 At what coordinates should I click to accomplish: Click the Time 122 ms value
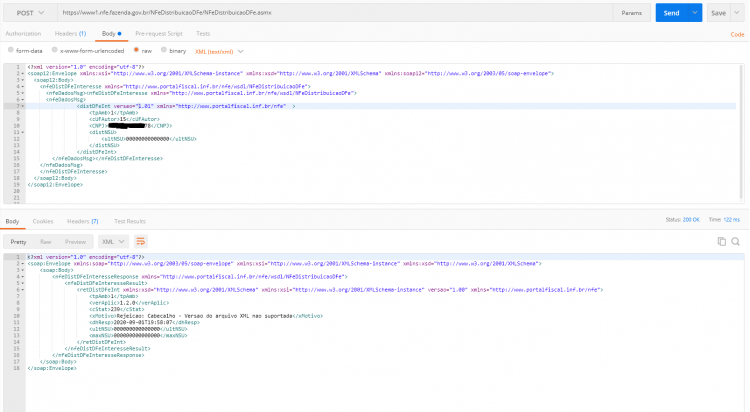tap(732, 220)
